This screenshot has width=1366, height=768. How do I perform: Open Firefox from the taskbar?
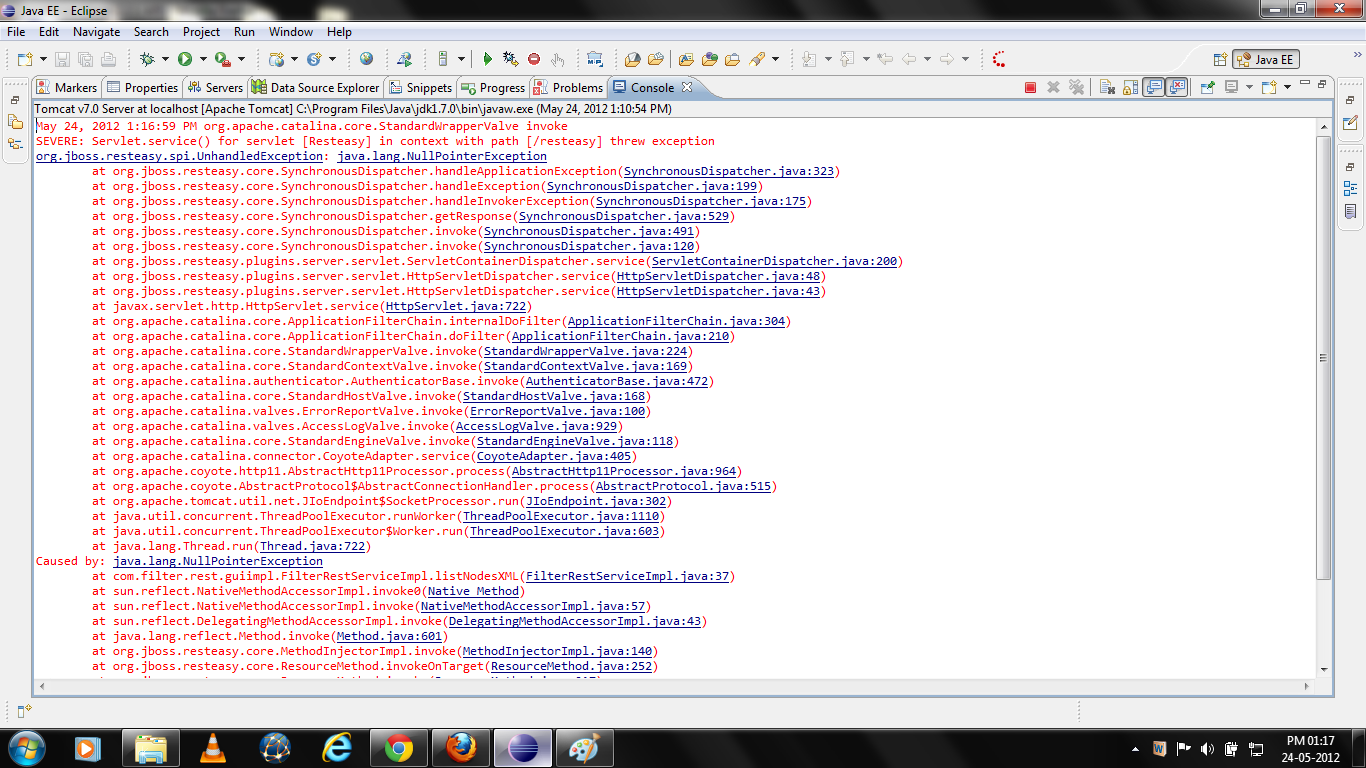pyautogui.click(x=461, y=747)
